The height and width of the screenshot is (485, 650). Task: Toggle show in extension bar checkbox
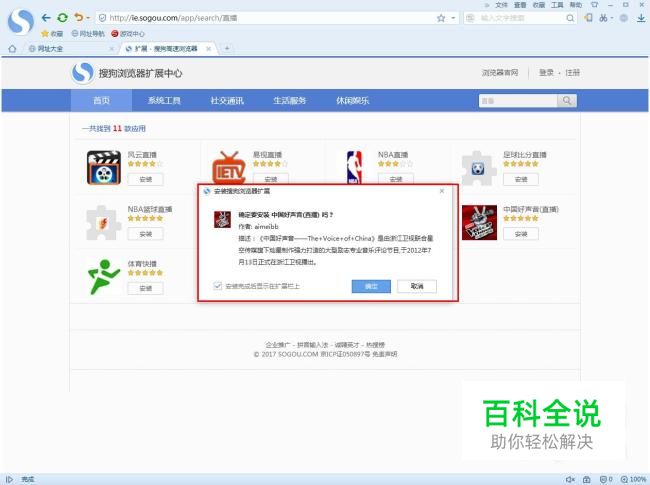coord(218,286)
